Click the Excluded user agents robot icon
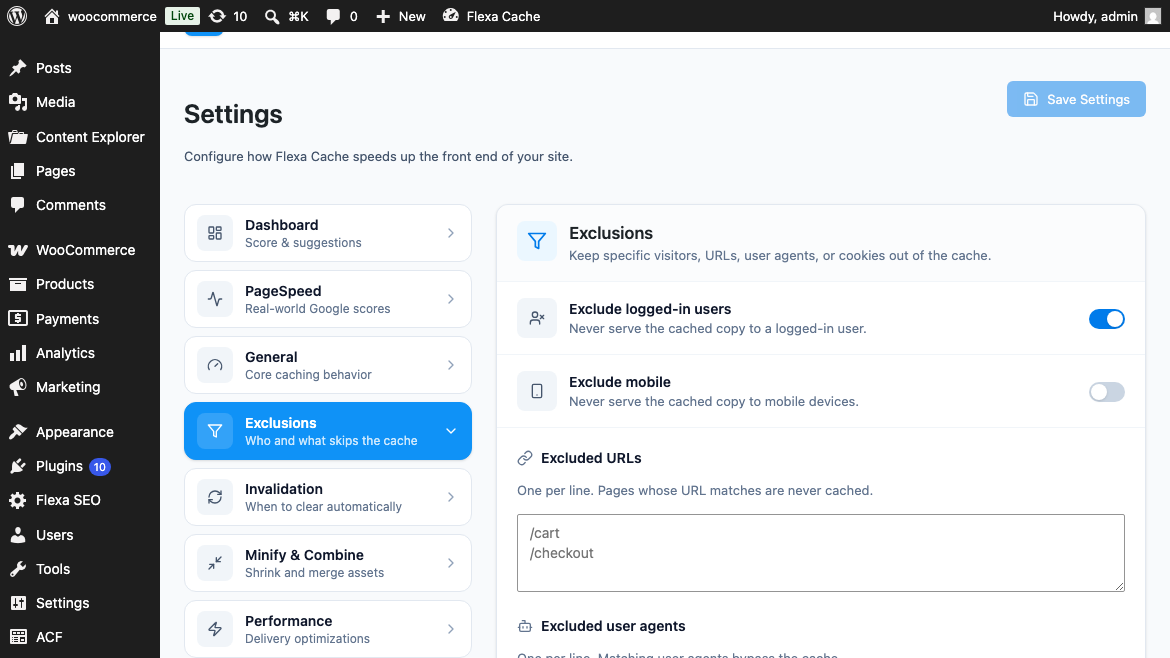Viewport: 1170px width, 658px height. (525, 626)
